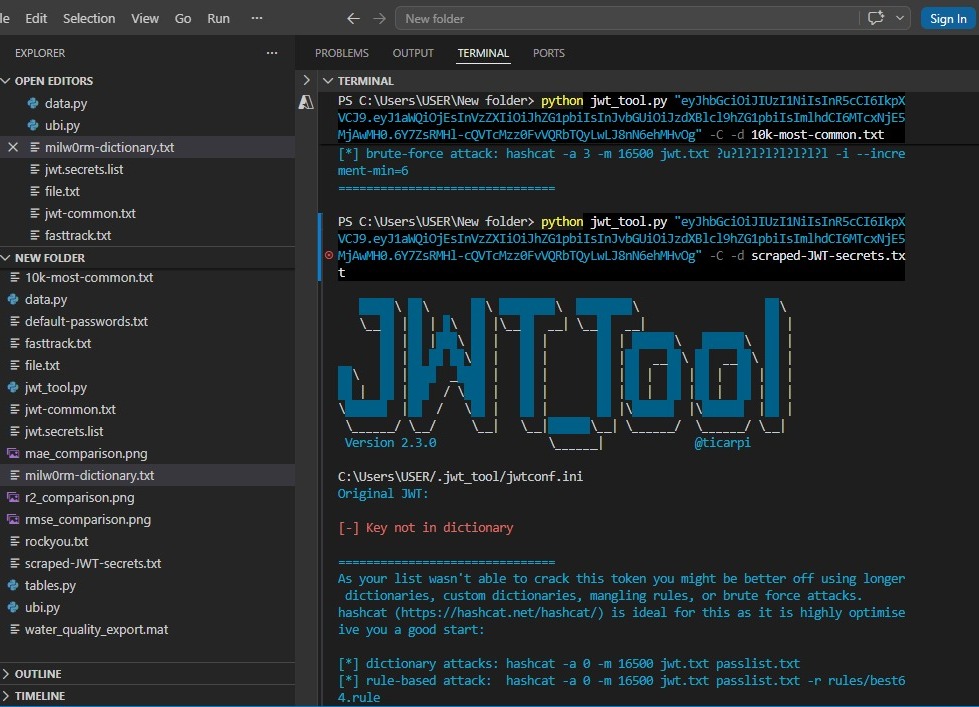Open the chat icon in title bar
The height and width of the screenshot is (707, 979).
click(x=875, y=18)
